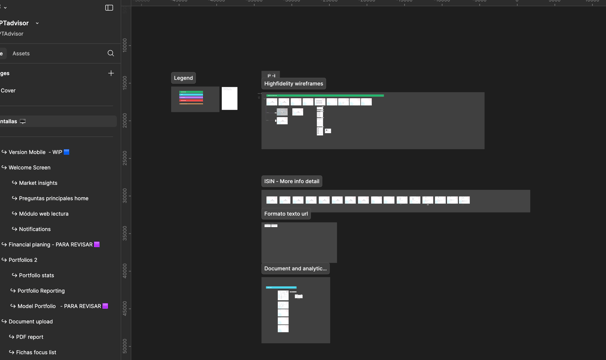Click Document and analytic... section label

(295, 269)
